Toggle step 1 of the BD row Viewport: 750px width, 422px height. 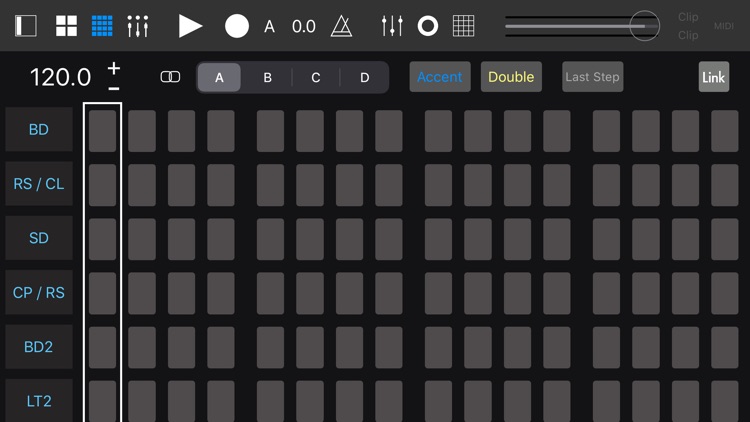(x=102, y=131)
